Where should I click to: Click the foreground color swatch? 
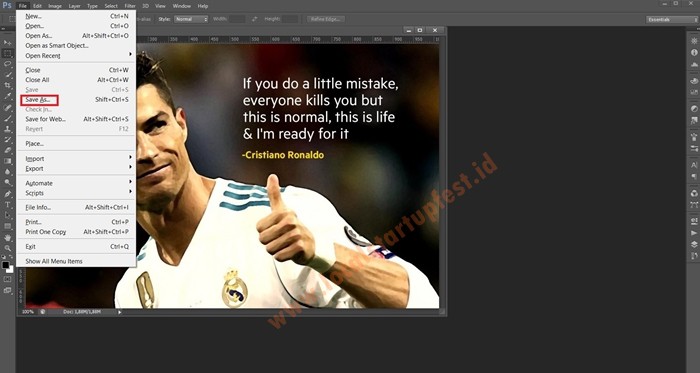[5, 265]
